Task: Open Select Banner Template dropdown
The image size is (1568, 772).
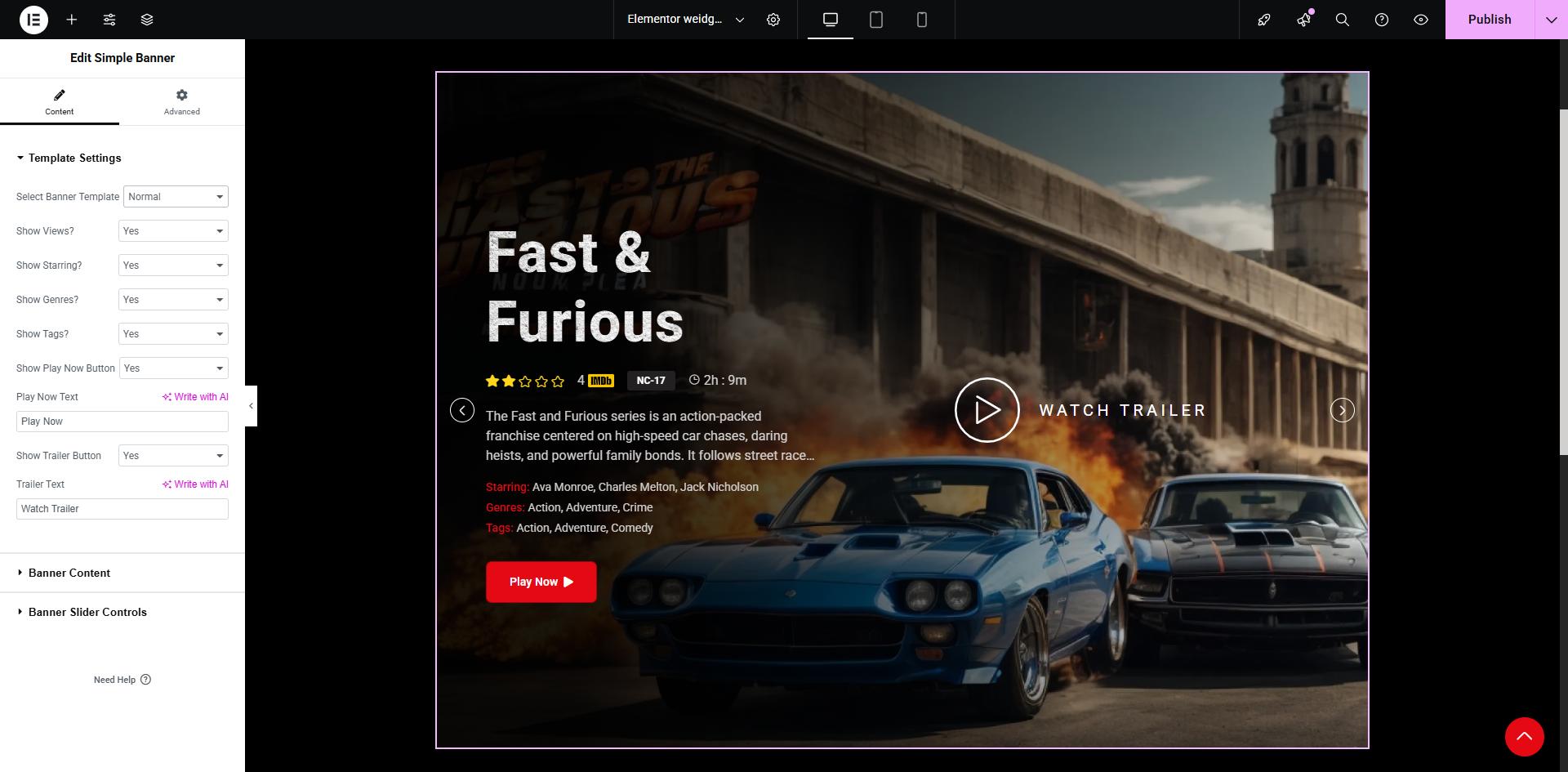Action: coord(176,197)
